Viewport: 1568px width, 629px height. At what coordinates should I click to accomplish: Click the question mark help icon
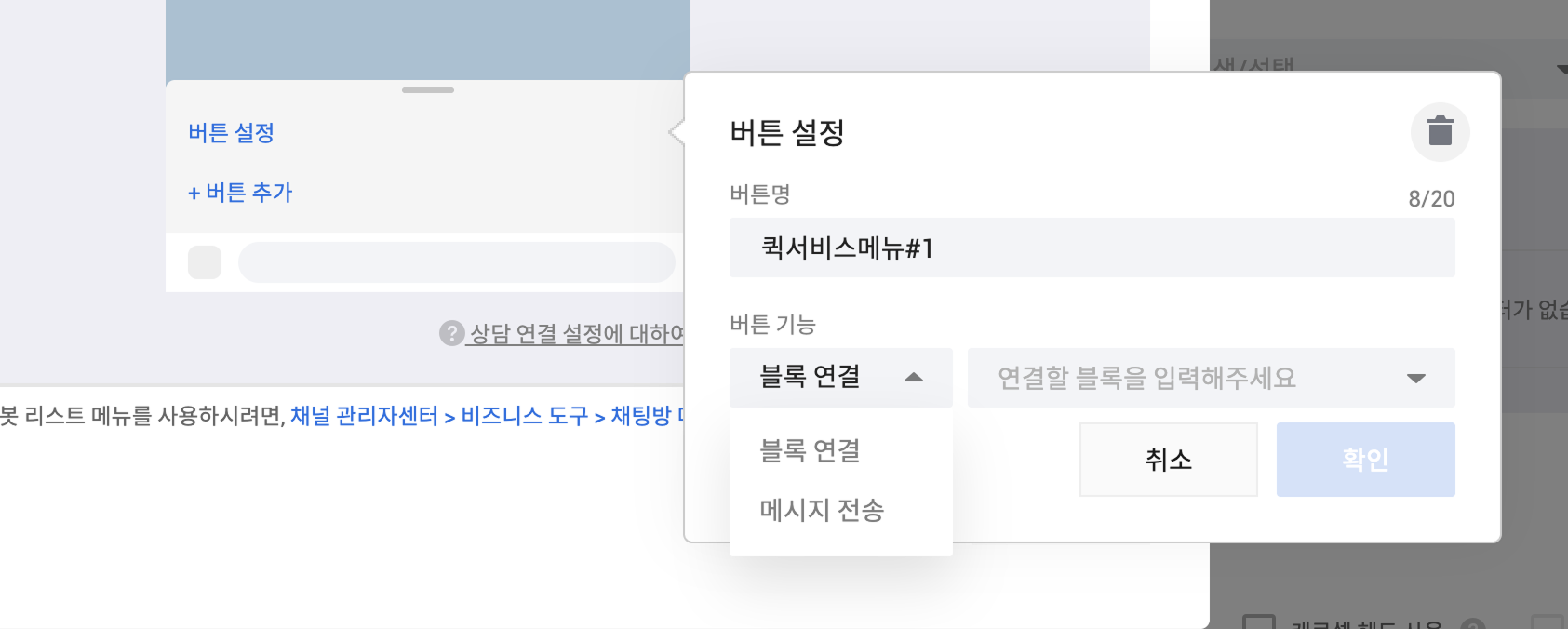[451, 333]
